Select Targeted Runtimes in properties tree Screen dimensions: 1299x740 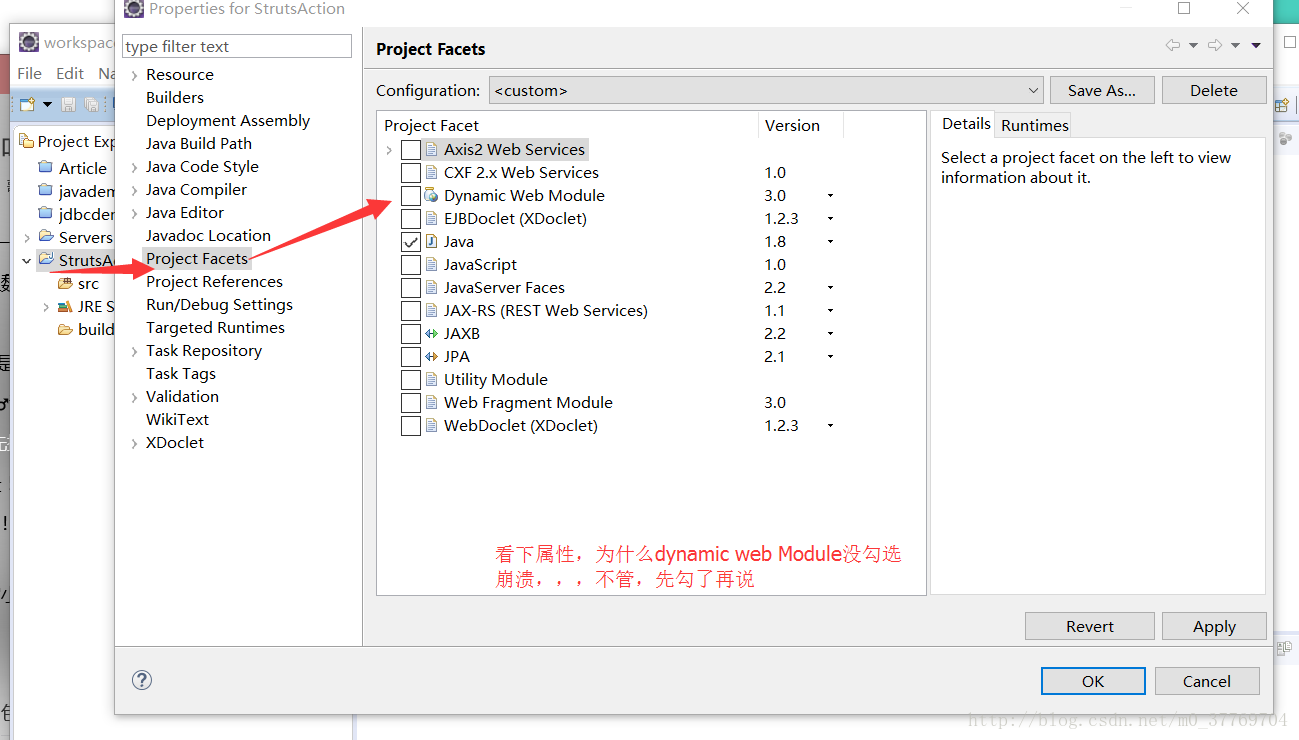point(215,328)
